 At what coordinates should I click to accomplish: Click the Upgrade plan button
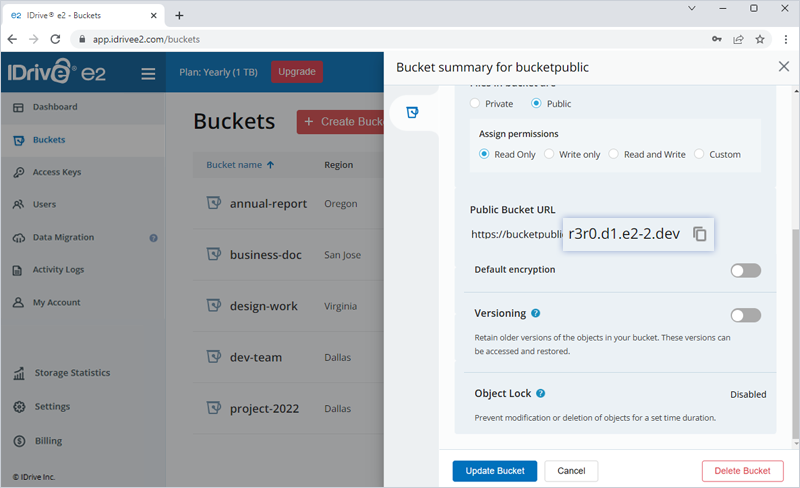tap(297, 71)
